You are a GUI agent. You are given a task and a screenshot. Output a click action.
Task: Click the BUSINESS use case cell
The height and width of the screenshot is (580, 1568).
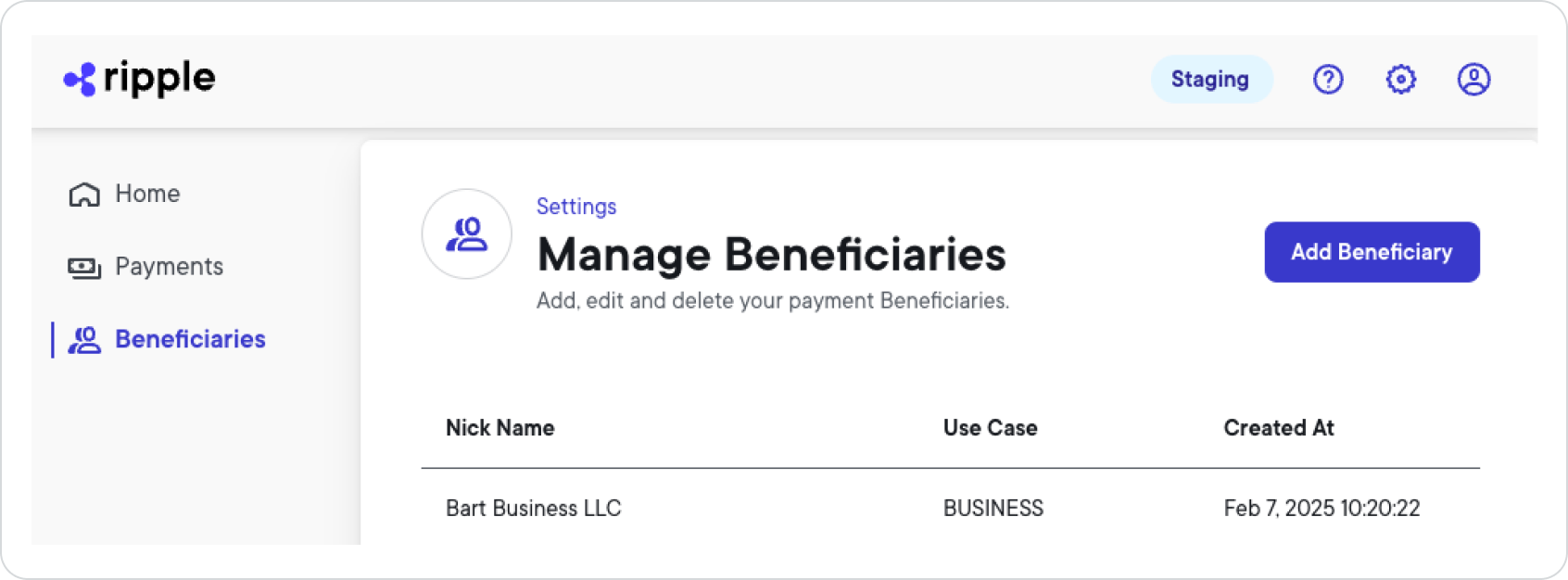[993, 509]
